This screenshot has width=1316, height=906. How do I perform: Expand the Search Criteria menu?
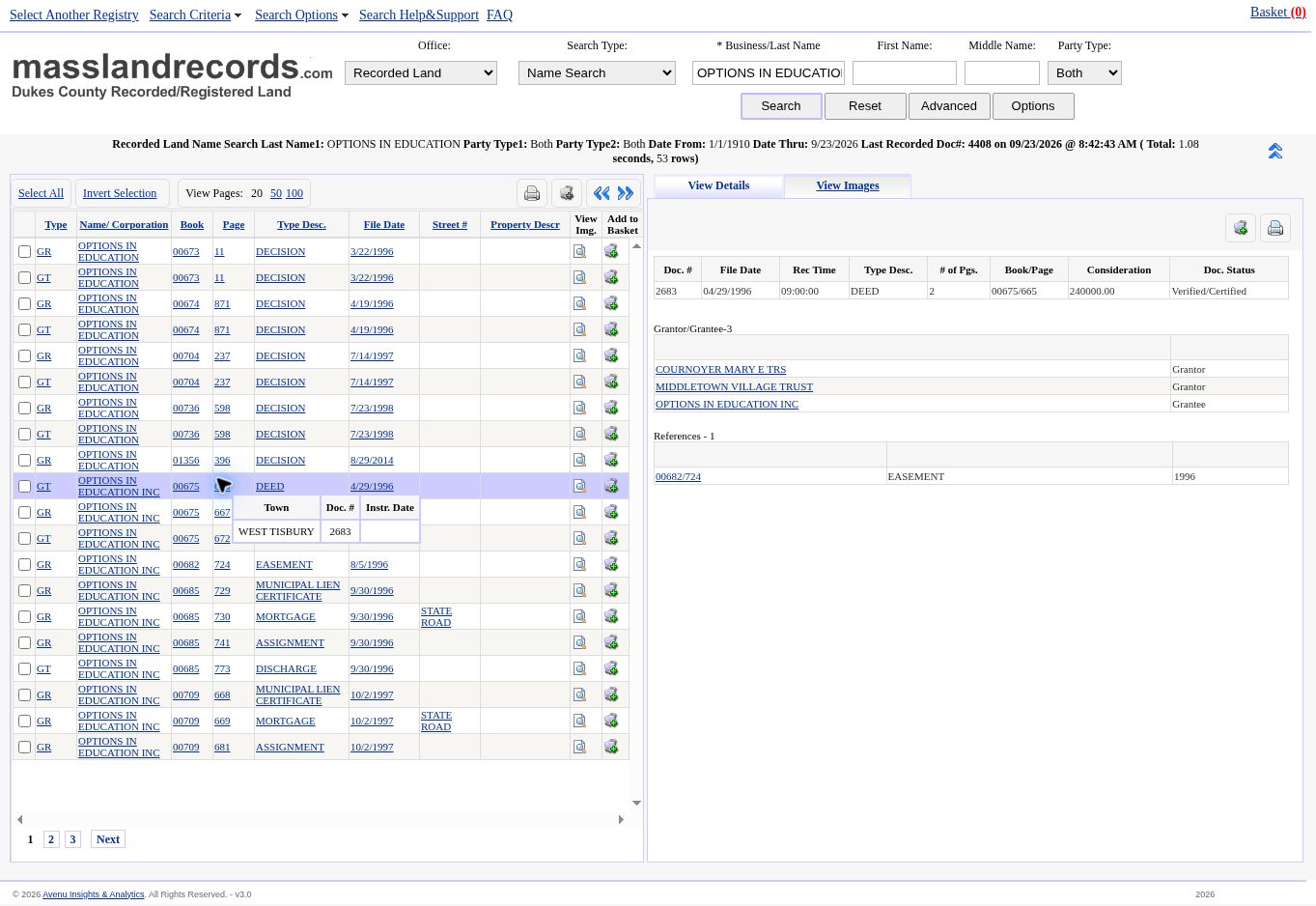point(195,14)
